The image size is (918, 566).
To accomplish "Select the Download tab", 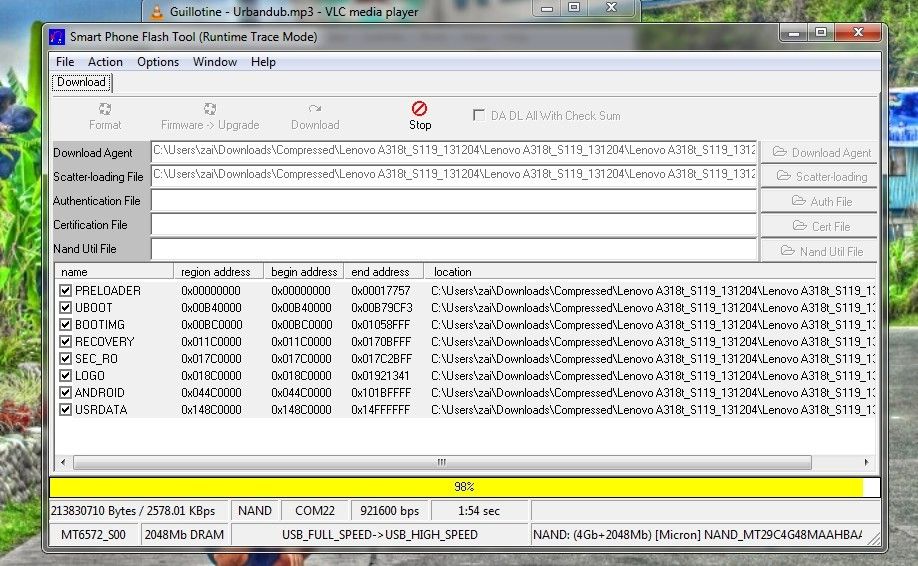I will pos(81,82).
